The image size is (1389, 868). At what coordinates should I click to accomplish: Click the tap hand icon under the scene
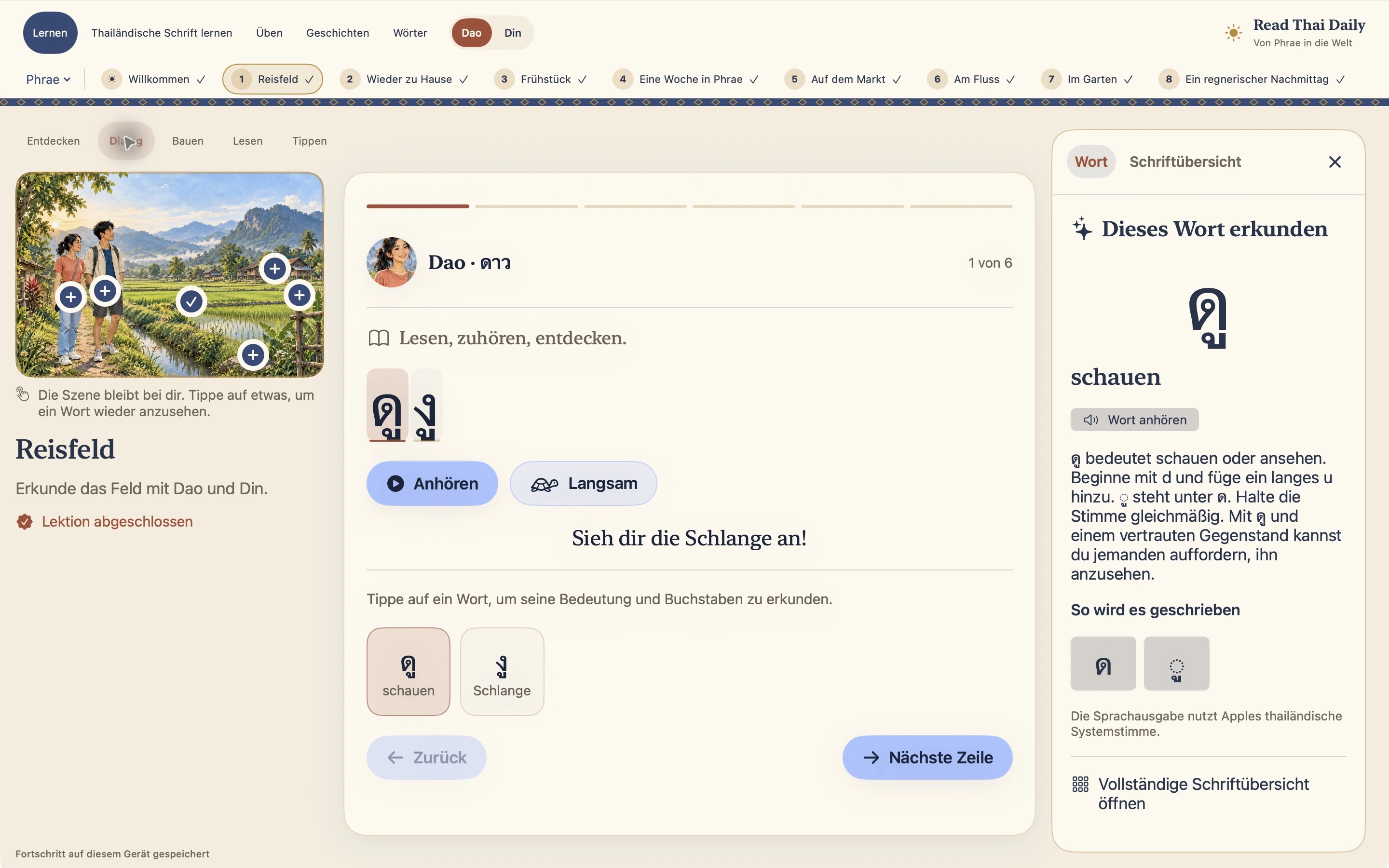tap(23, 394)
